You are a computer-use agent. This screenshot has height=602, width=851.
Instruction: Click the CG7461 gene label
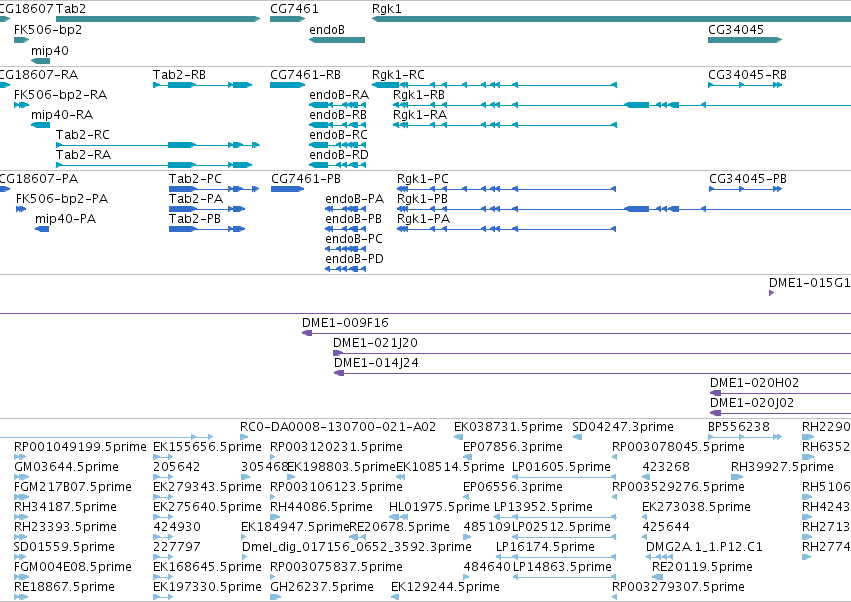coord(294,9)
